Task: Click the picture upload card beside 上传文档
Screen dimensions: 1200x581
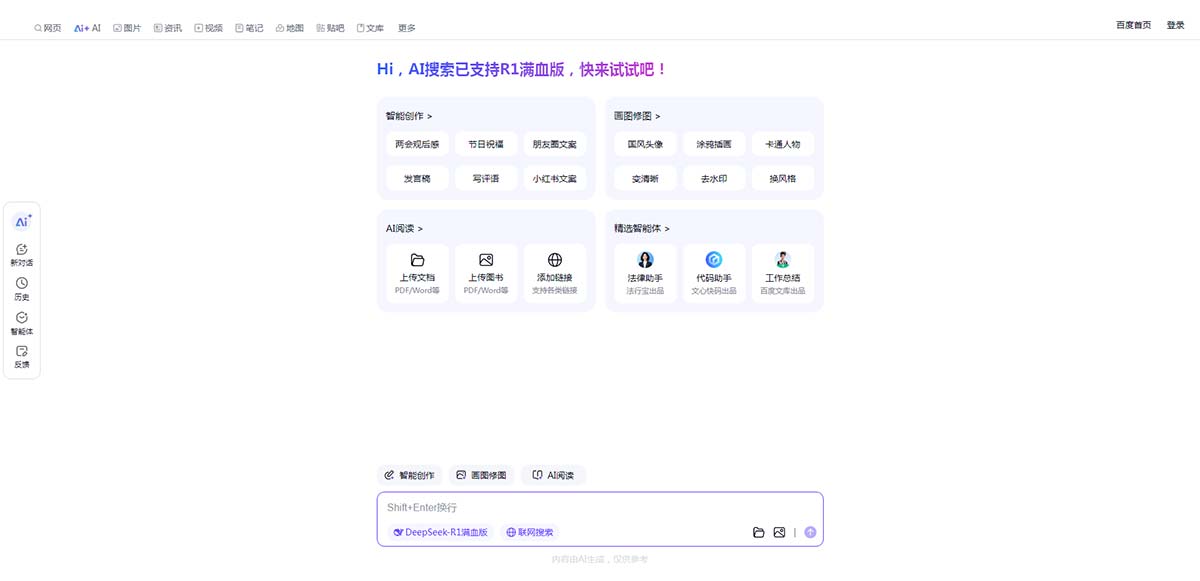Action: point(486,273)
